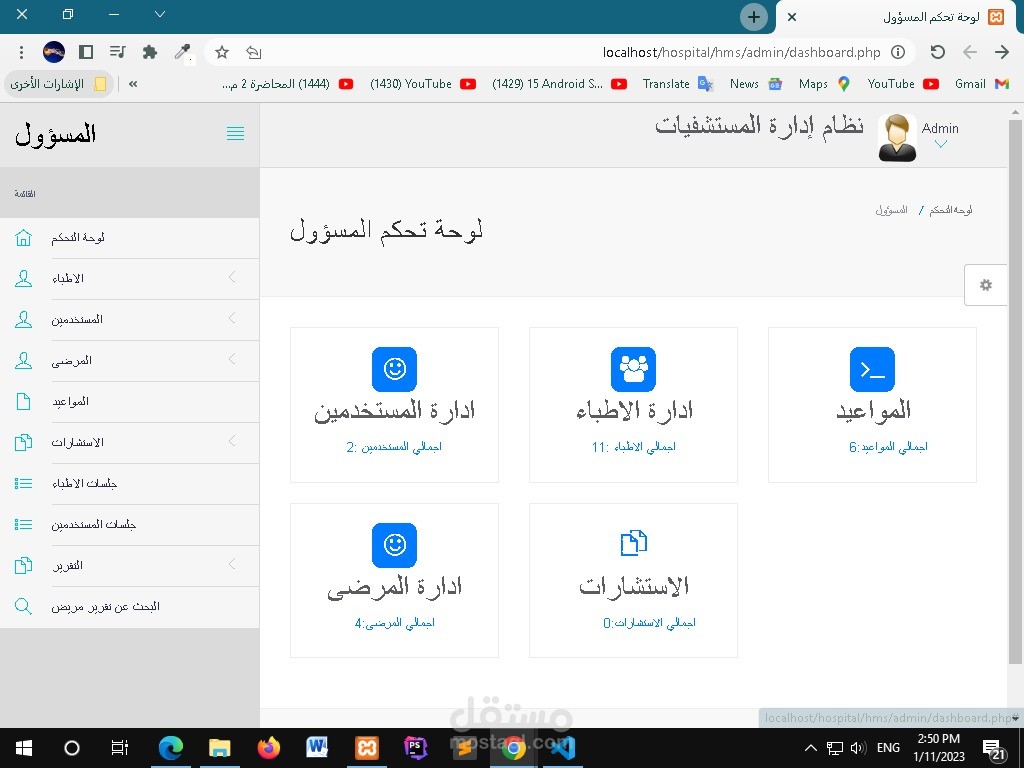Open the اجمالي الاطباء :11 link
This screenshot has height=768, width=1024.
point(633,447)
